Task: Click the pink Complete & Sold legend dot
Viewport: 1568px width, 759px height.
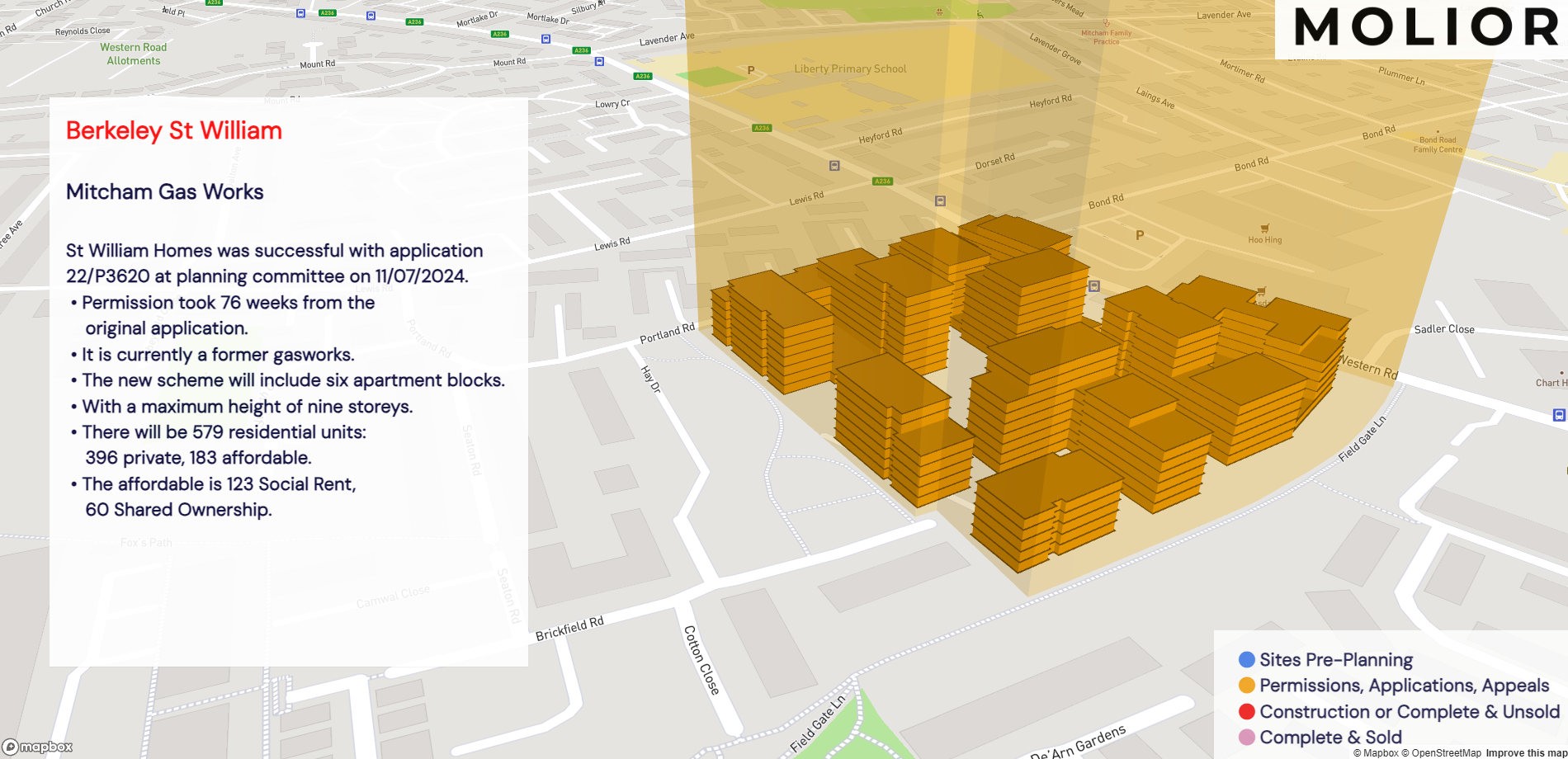Action: coord(1247,737)
